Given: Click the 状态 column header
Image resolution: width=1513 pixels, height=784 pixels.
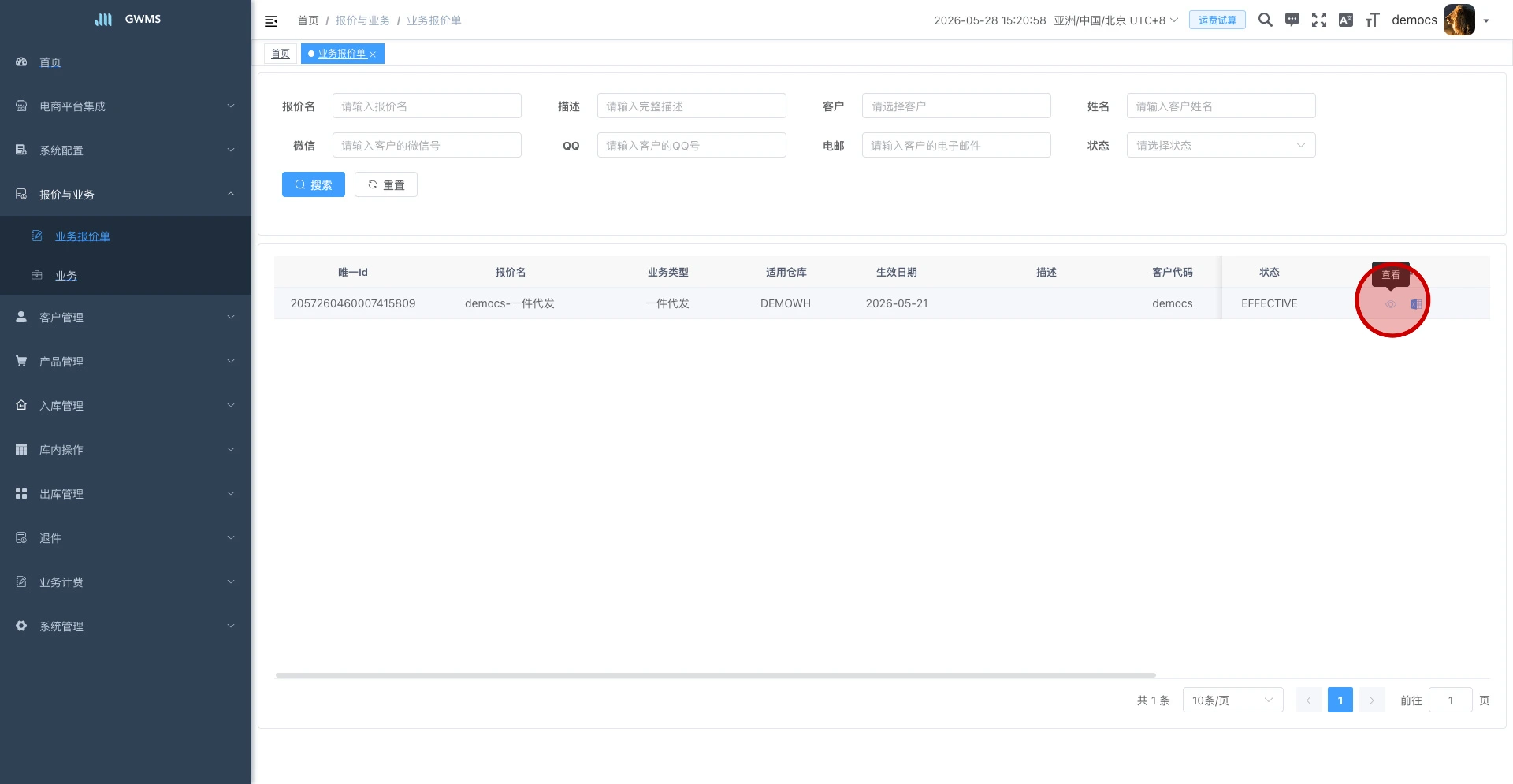Looking at the screenshot, I should tap(1270, 272).
